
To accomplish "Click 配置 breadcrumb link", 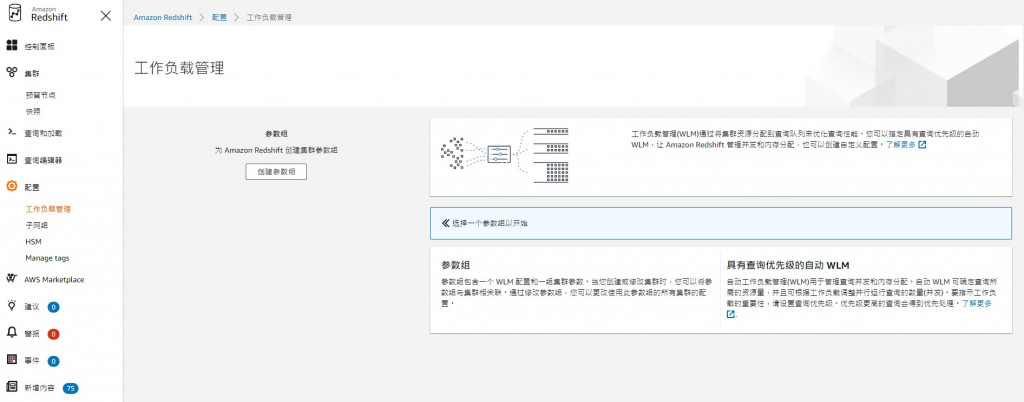I will pos(219,18).
